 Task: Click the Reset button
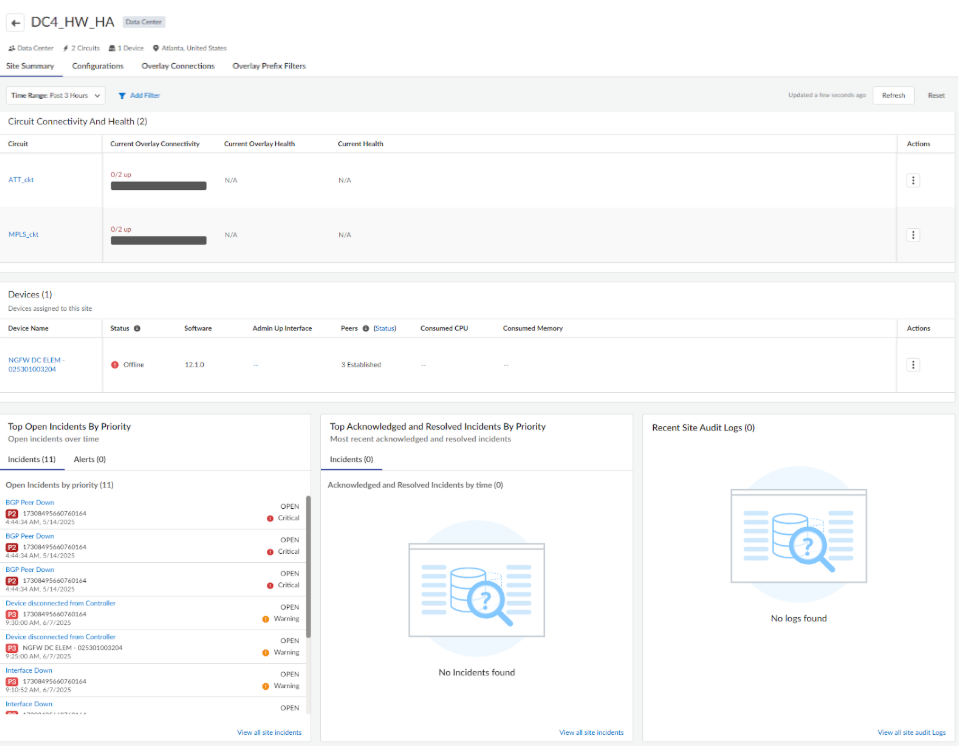point(936,96)
